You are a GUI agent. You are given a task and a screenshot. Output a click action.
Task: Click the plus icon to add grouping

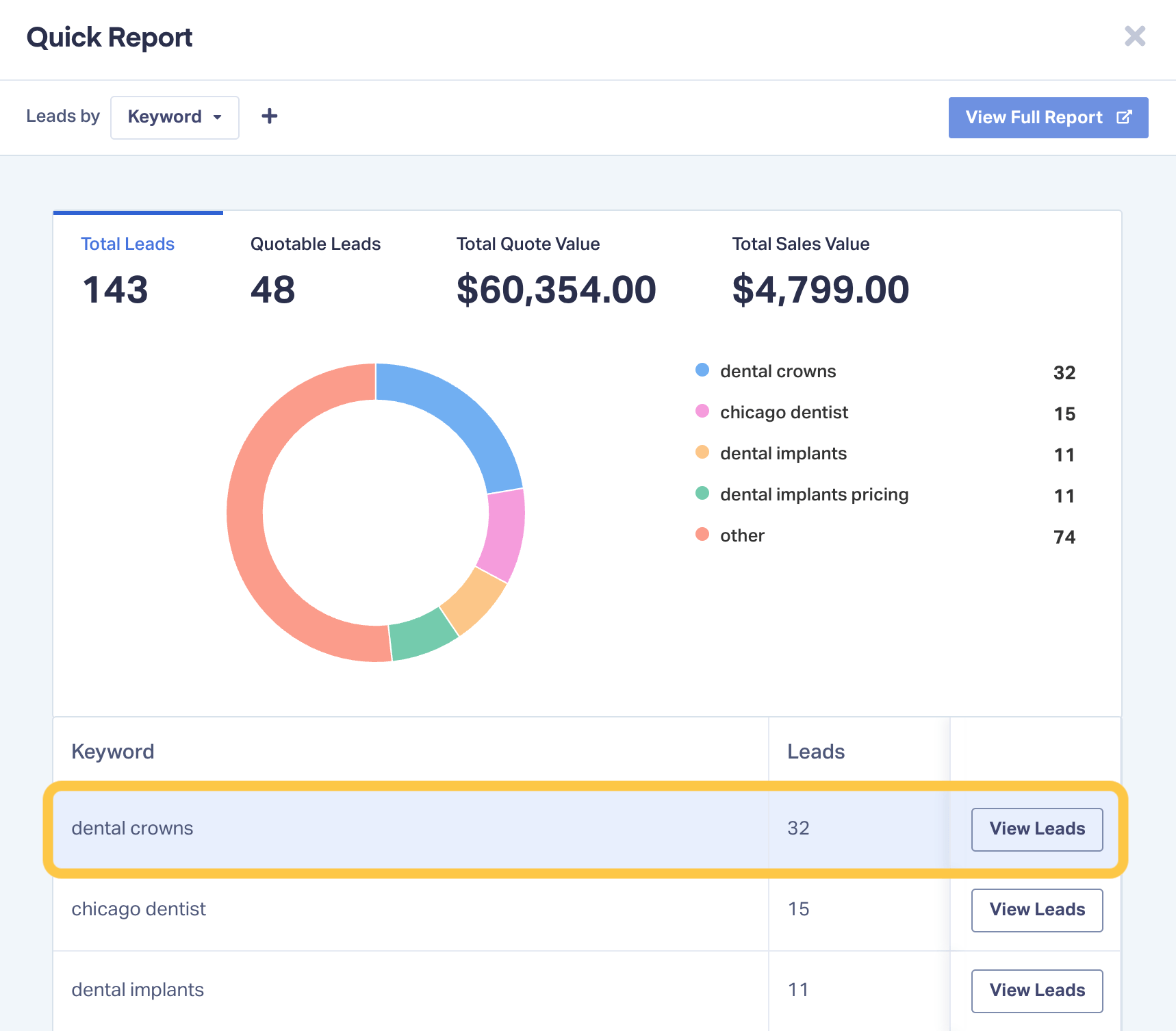[270, 116]
